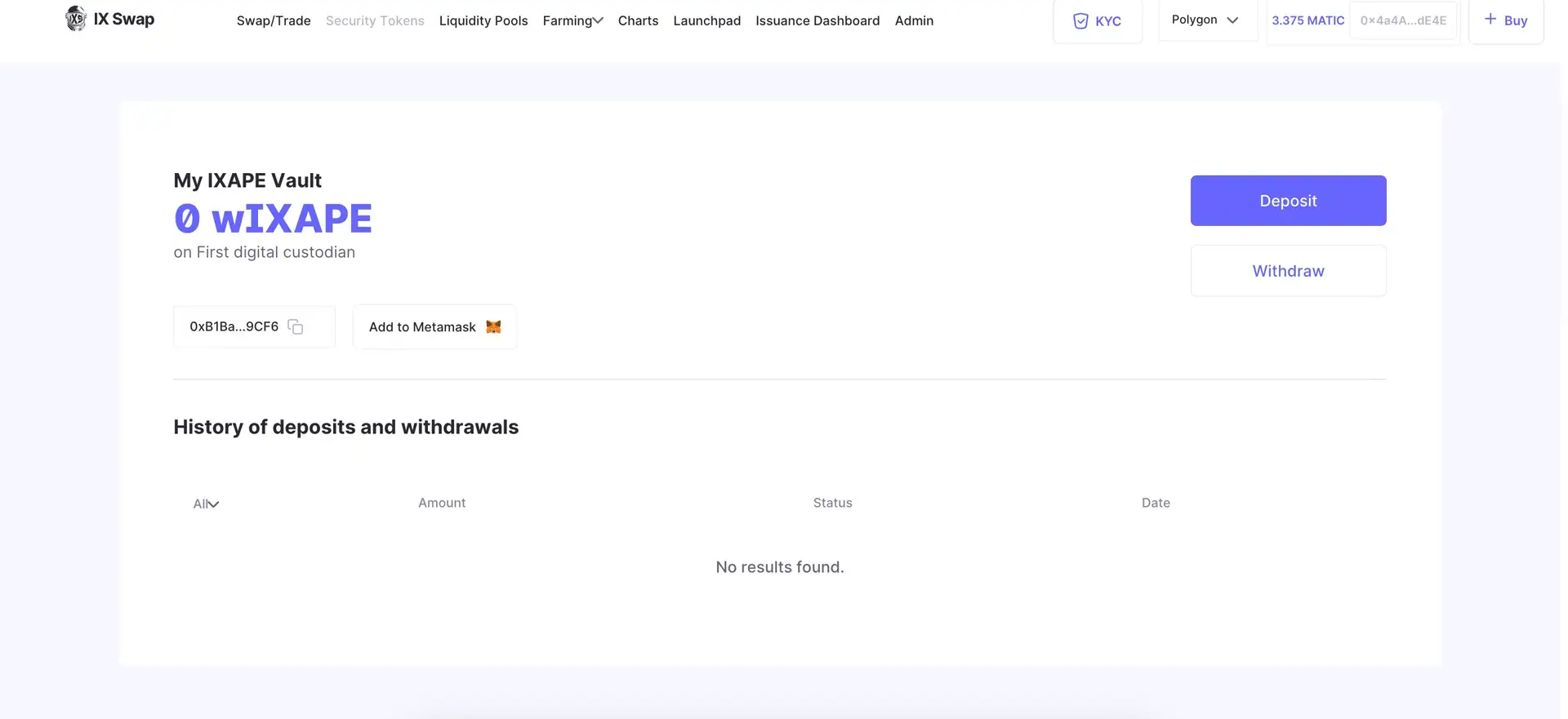Click the IX Swap logo icon
The width and height of the screenshot is (1568, 719).
76,19
